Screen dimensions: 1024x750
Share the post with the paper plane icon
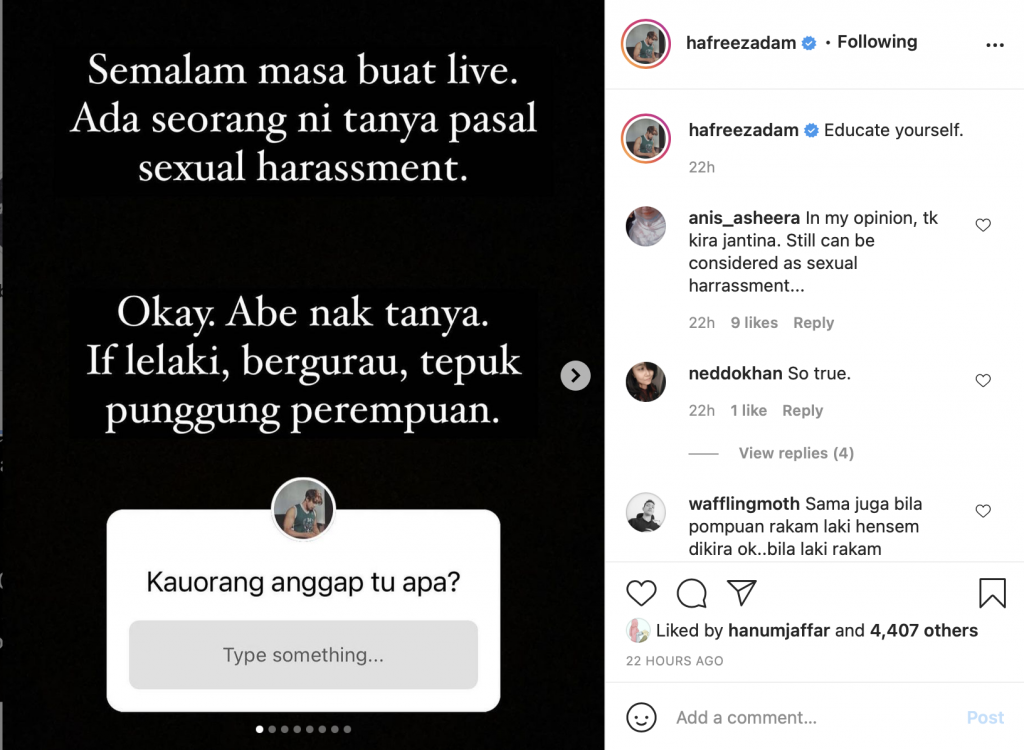tap(742, 592)
